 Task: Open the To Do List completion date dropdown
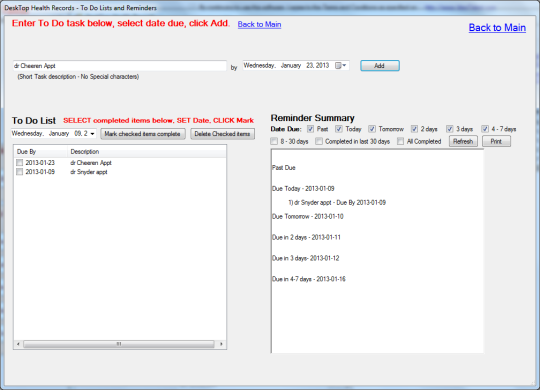(92, 134)
